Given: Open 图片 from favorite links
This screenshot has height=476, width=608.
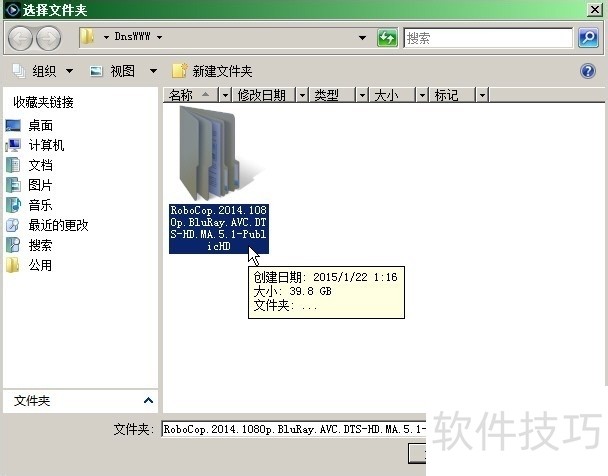Looking at the screenshot, I should (x=40, y=185).
